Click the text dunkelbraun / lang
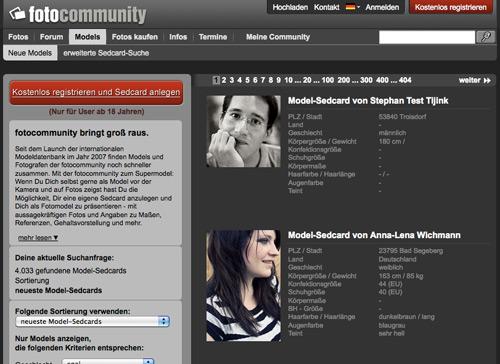Image resolution: width=500 pixels, height=364 pixels. (x=407, y=317)
